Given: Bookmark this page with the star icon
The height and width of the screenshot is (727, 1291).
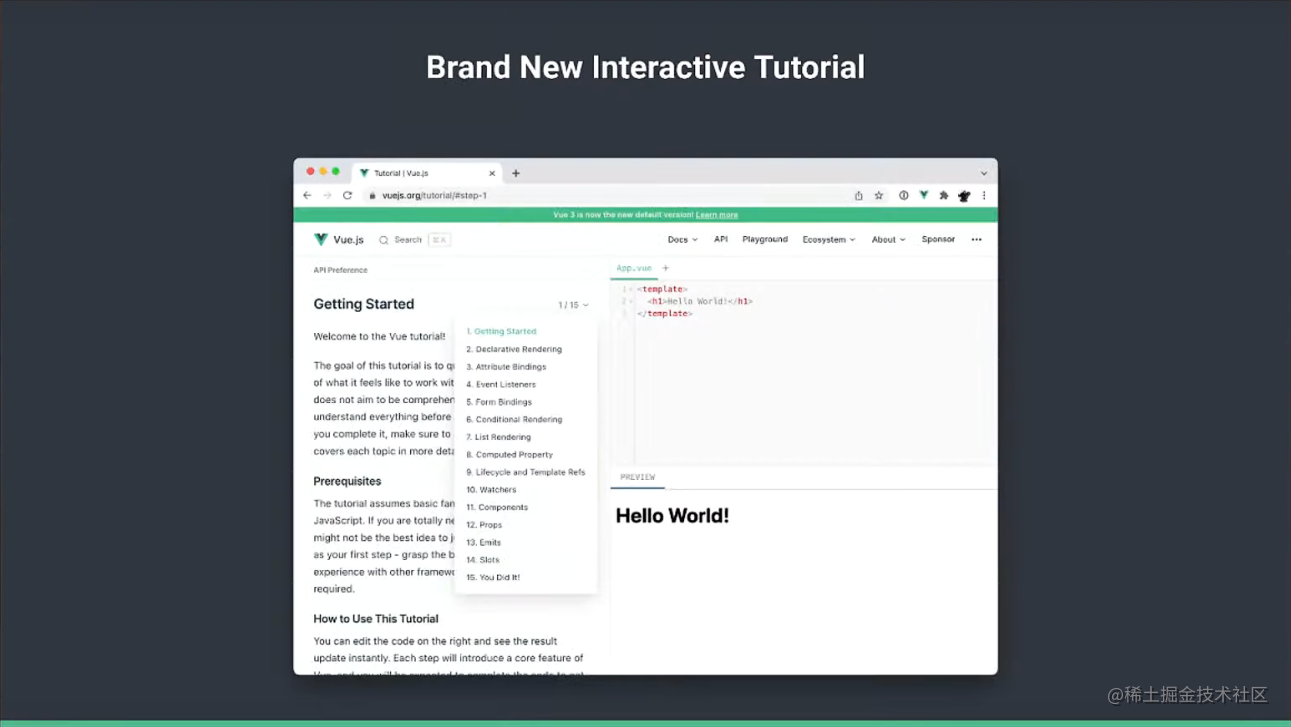Looking at the screenshot, I should click(879, 196).
